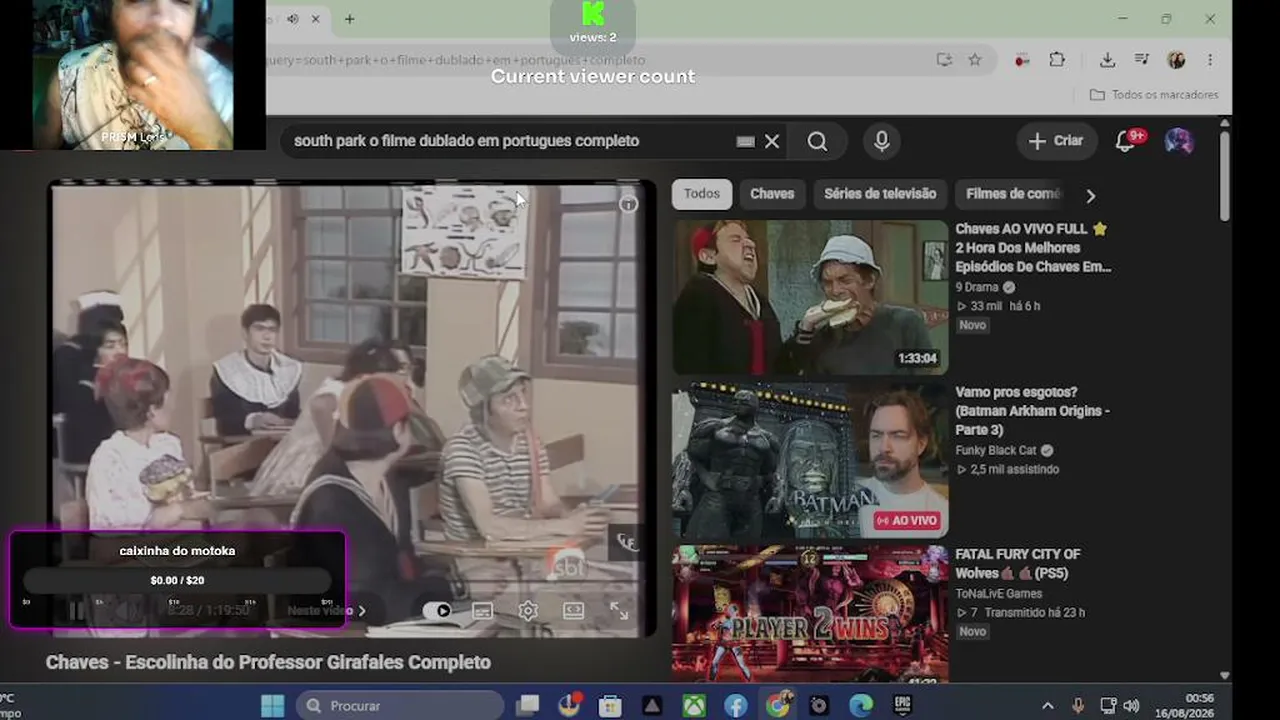Open Task View from the taskbar

527,705
